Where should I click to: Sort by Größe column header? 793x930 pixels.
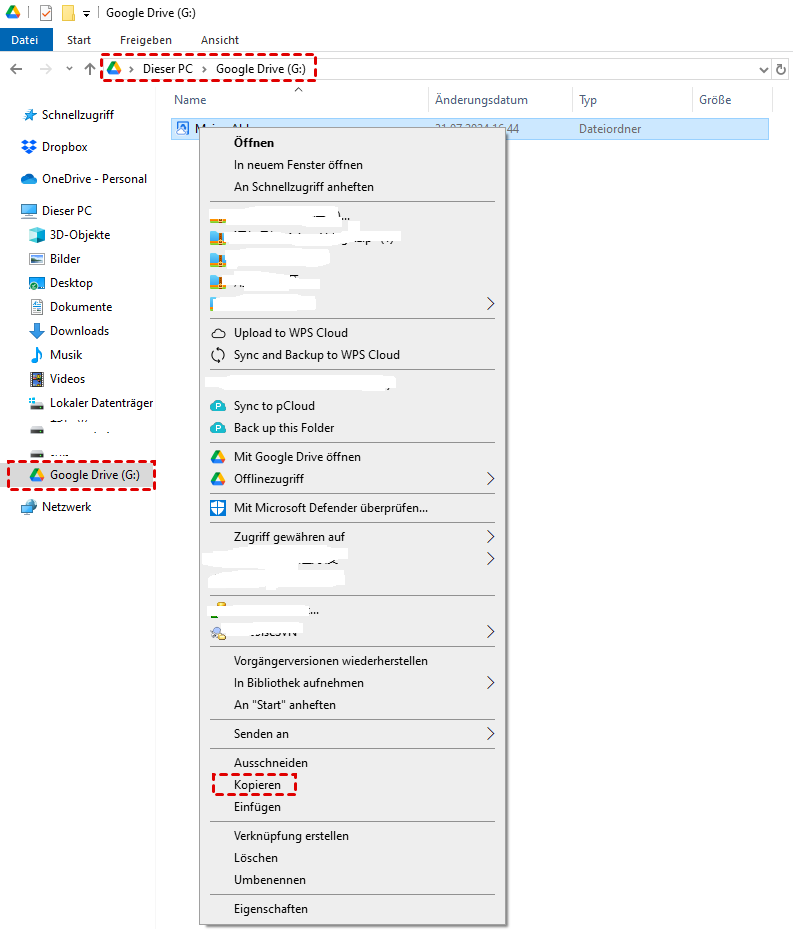[x=733, y=100]
